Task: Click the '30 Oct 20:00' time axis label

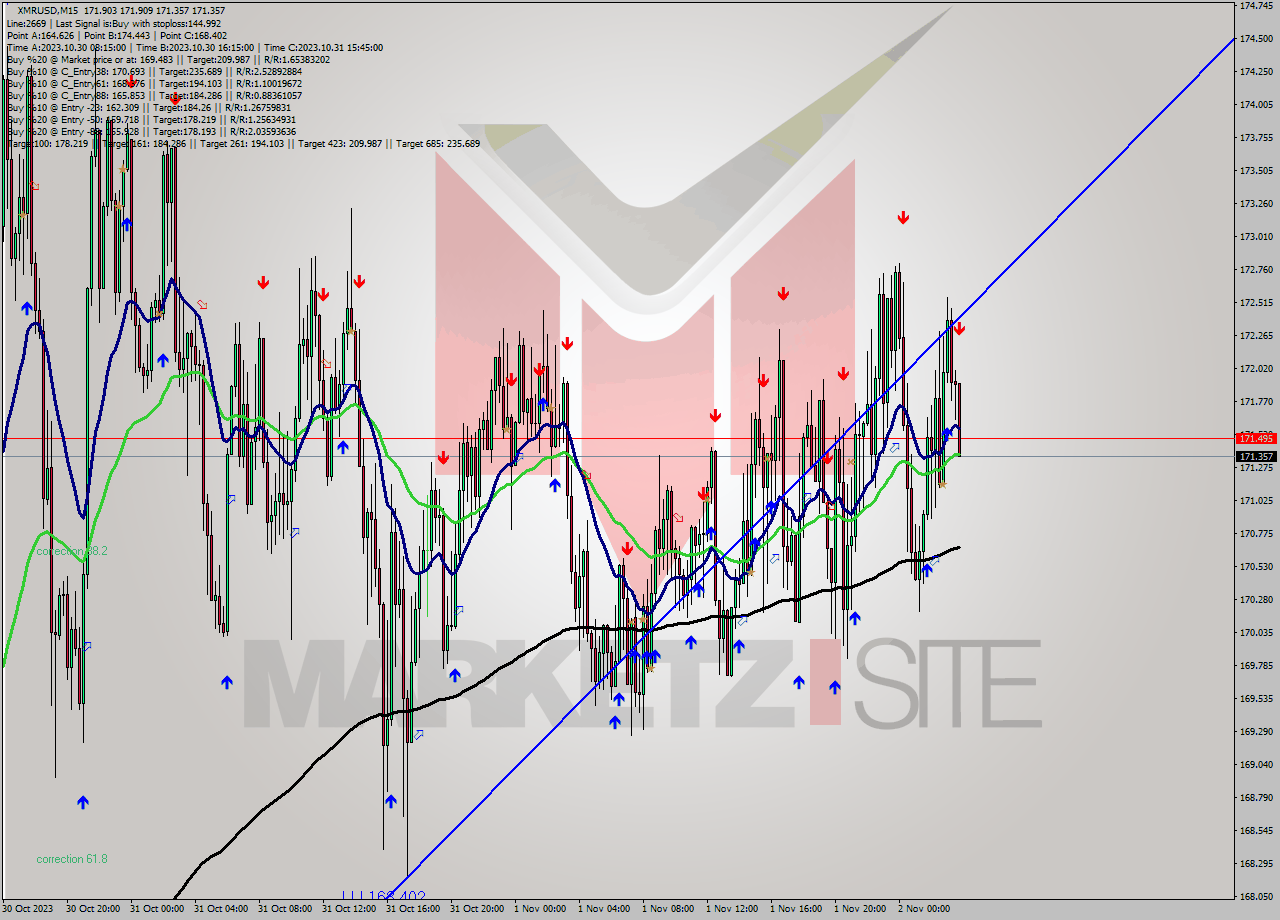Action: point(93,910)
